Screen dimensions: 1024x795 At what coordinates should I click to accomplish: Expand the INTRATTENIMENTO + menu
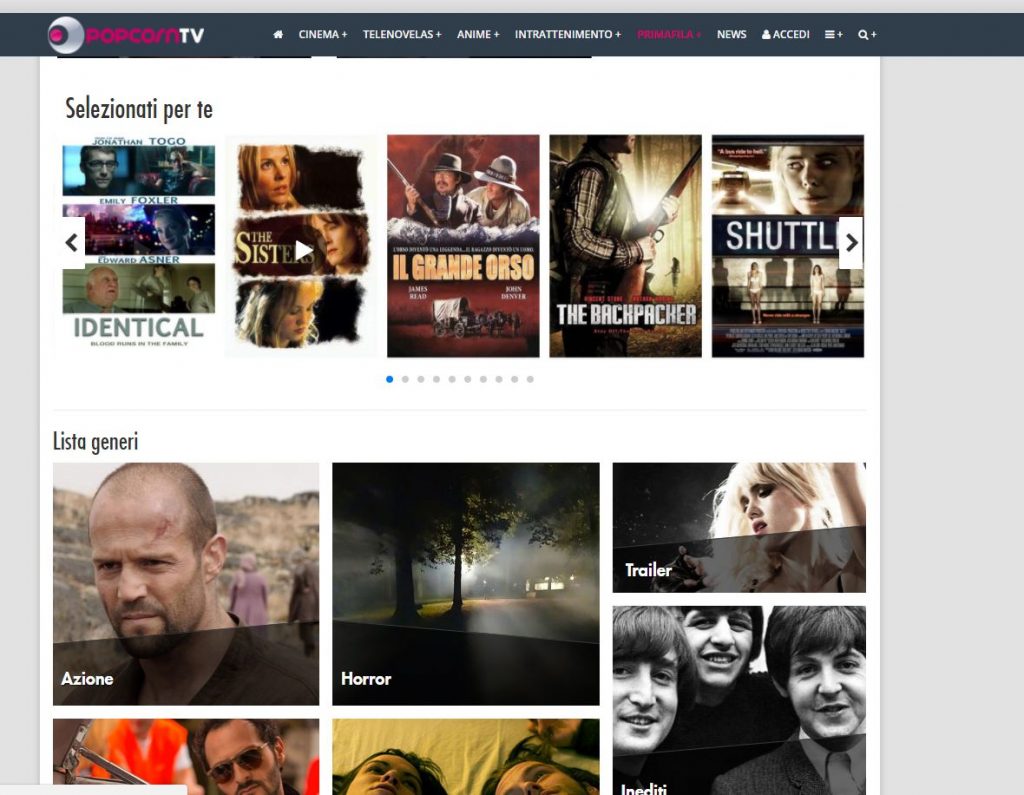click(568, 35)
